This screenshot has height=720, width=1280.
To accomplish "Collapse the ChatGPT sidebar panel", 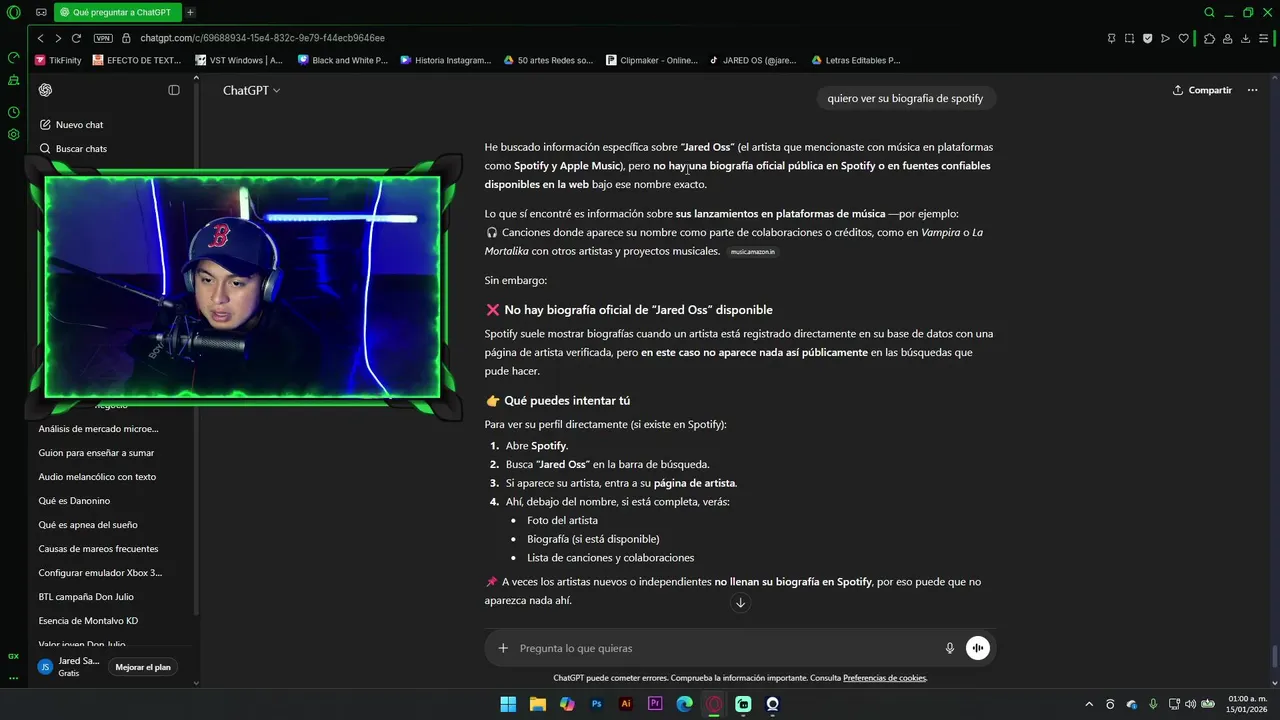I will coord(174,90).
